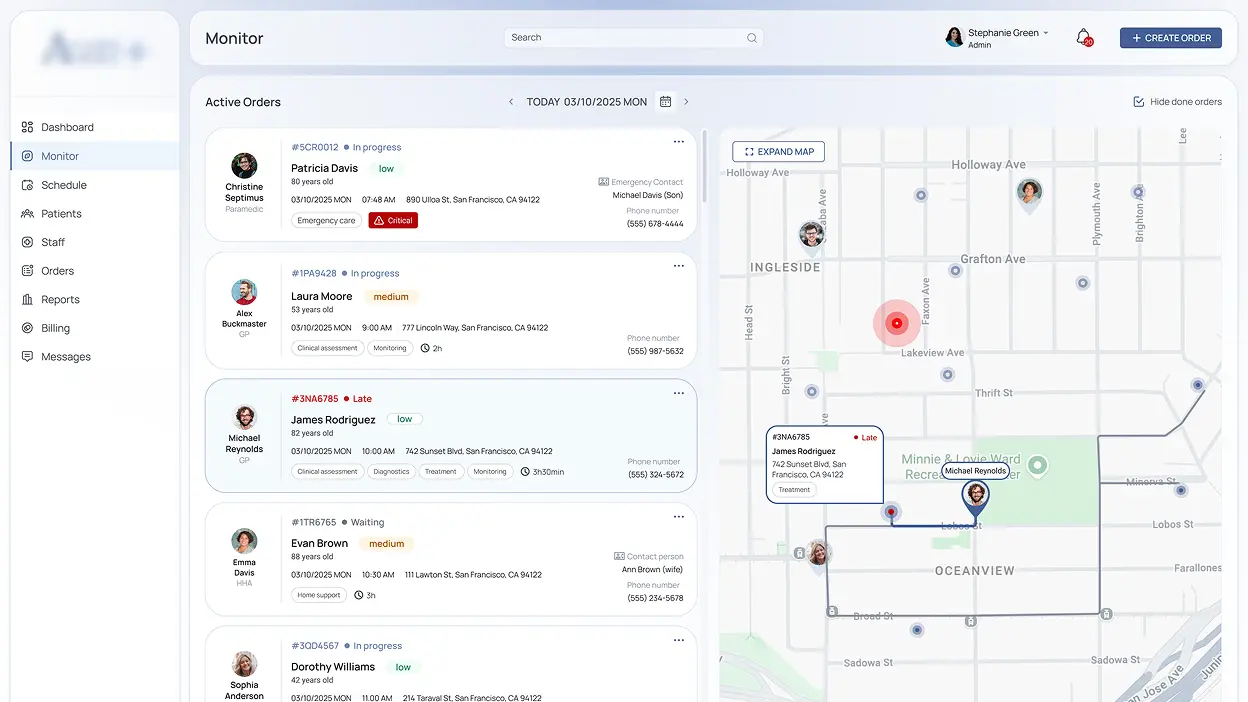Viewport: 1248px width, 702px height.
Task: Click the EXPAND MAP button
Action: (x=778, y=152)
